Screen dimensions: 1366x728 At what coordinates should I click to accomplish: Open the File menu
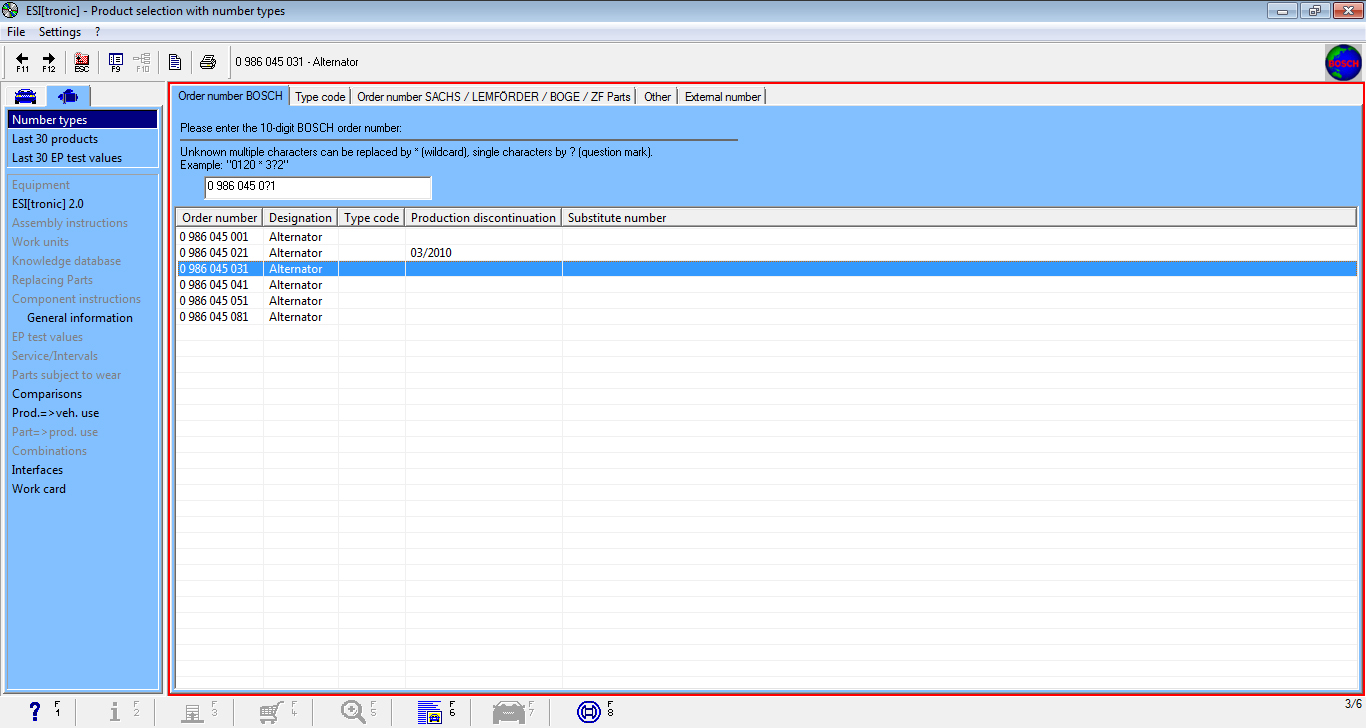16,32
